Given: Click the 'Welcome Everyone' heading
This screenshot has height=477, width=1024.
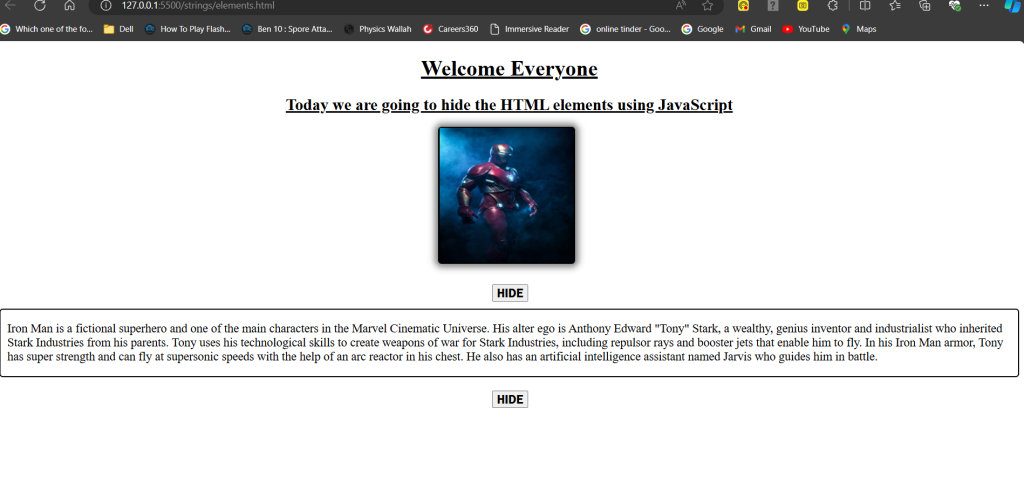Looking at the screenshot, I should point(509,69).
